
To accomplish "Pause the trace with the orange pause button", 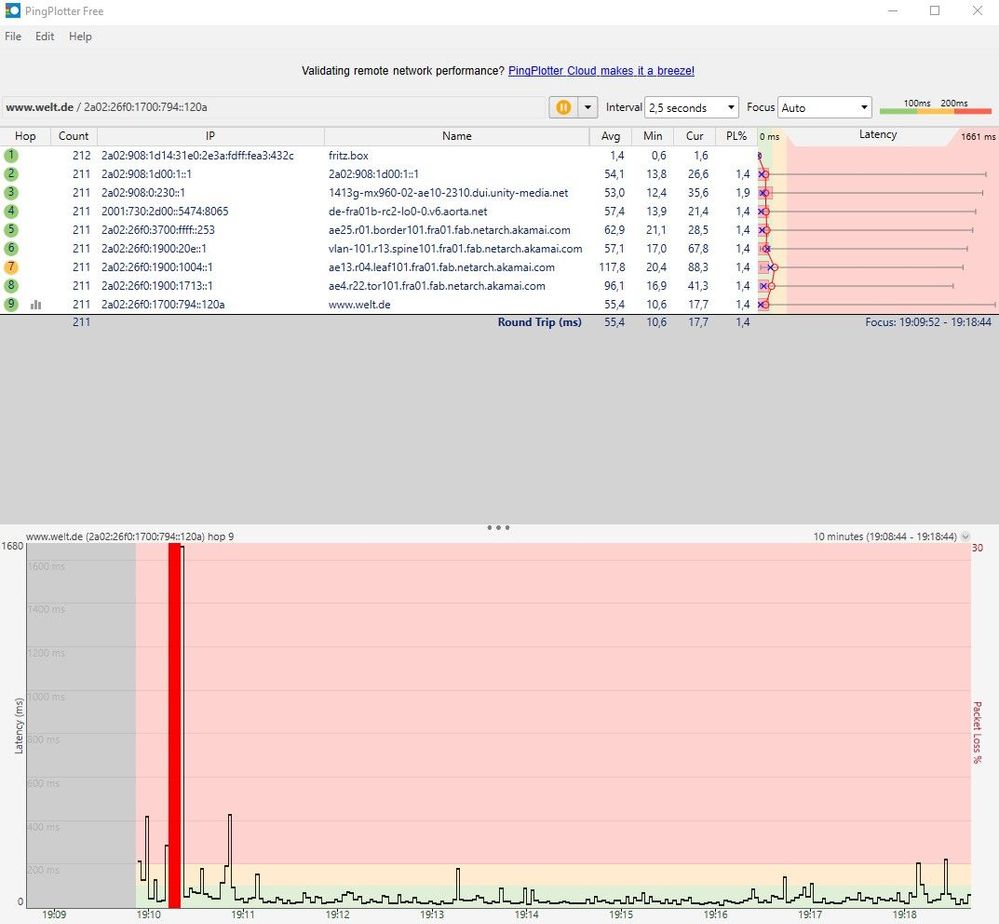I will click(x=563, y=107).
